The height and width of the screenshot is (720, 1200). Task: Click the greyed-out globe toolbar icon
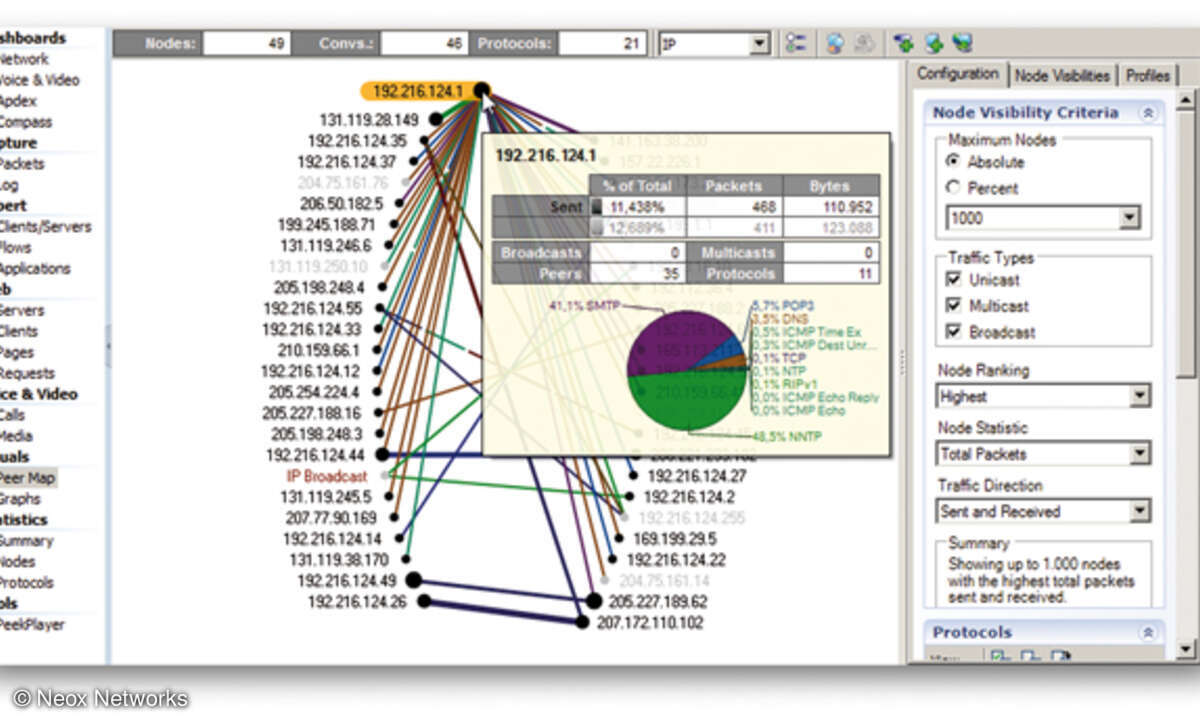point(865,43)
